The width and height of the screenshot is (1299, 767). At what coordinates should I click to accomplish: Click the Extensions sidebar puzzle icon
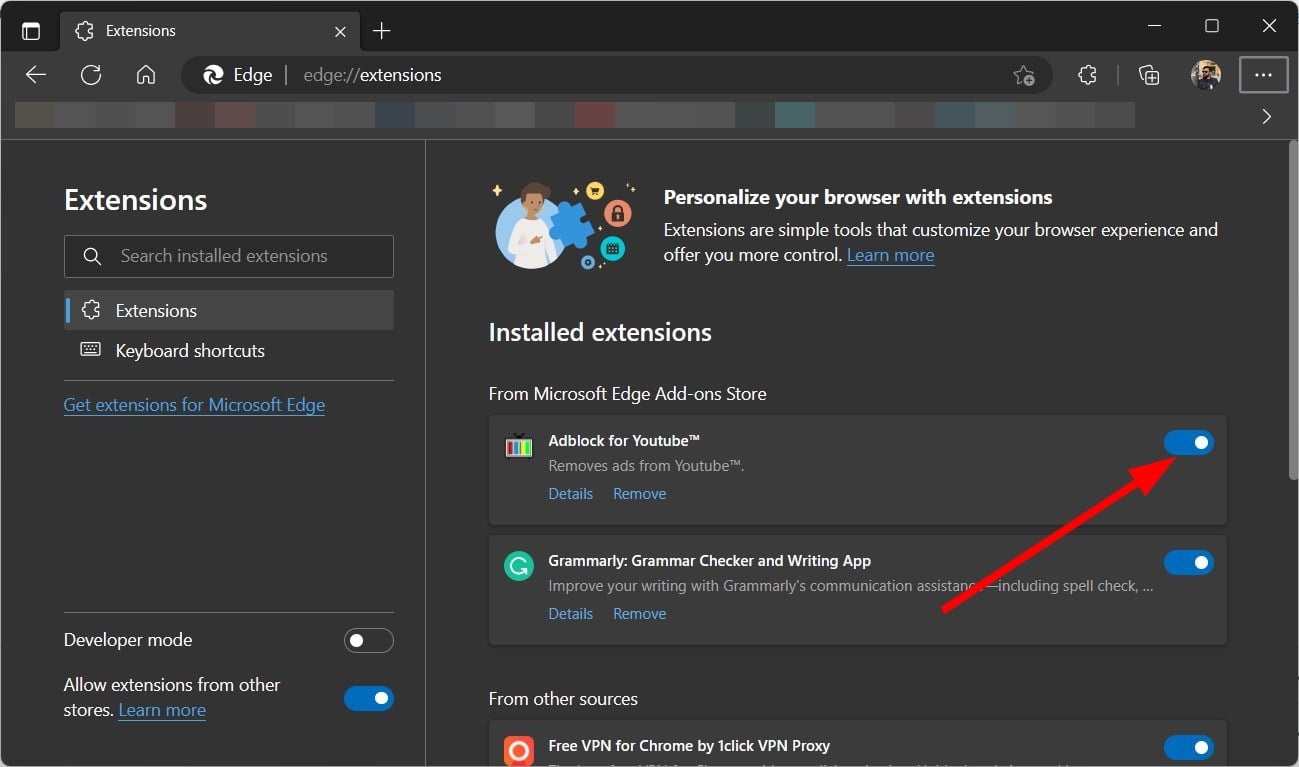pos(91,310)
